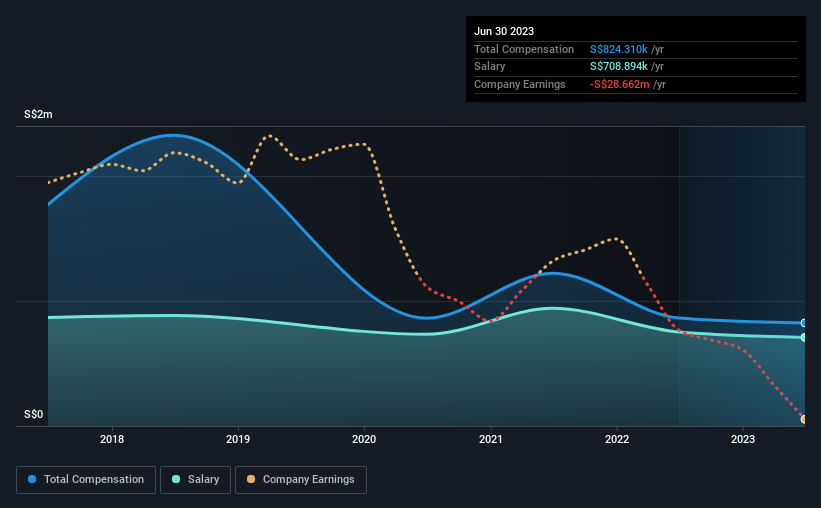The image size is (821, 508).
Task: Click the 2022 x-axis label
Action: (617, 439)
